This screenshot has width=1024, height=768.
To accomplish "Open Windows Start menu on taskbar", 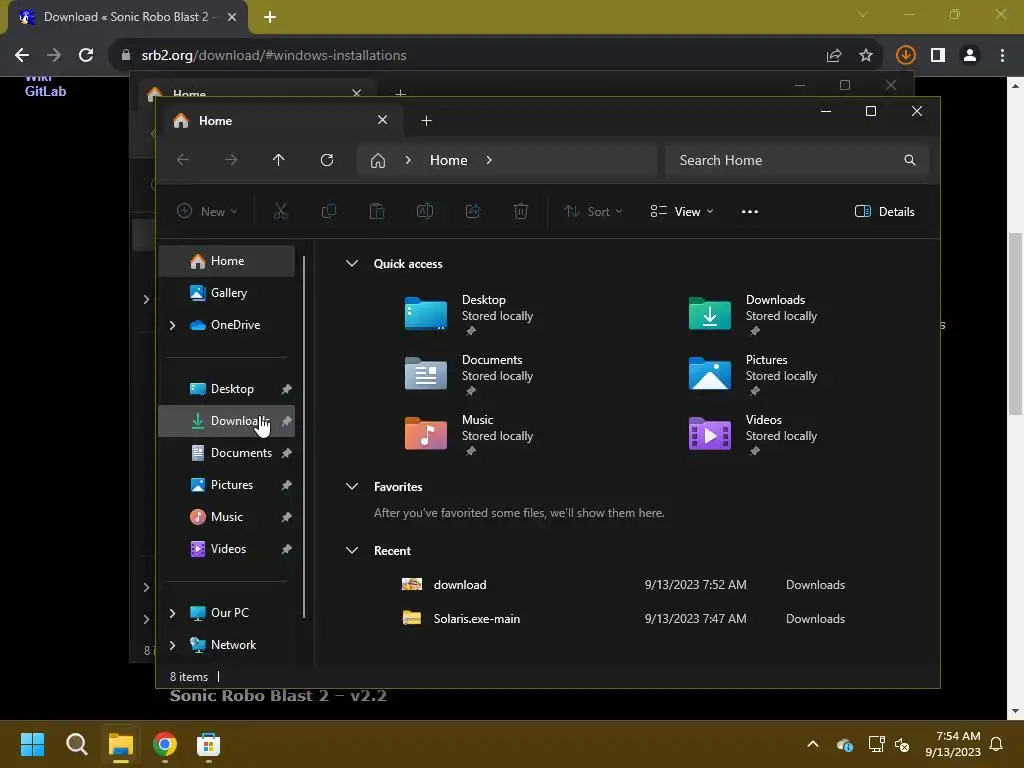I will point(32,744).
